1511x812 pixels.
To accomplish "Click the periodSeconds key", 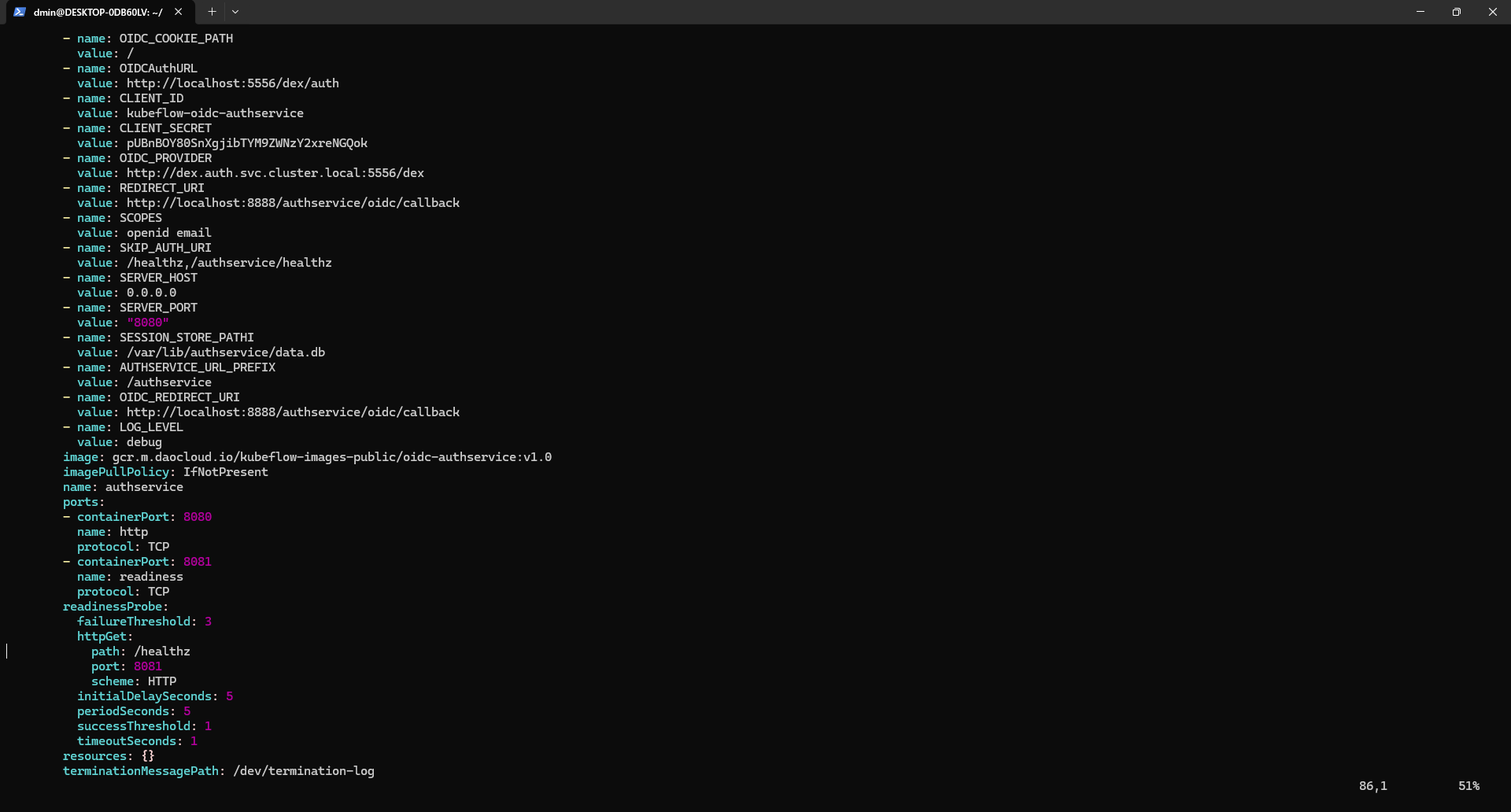I will point(123,711).
